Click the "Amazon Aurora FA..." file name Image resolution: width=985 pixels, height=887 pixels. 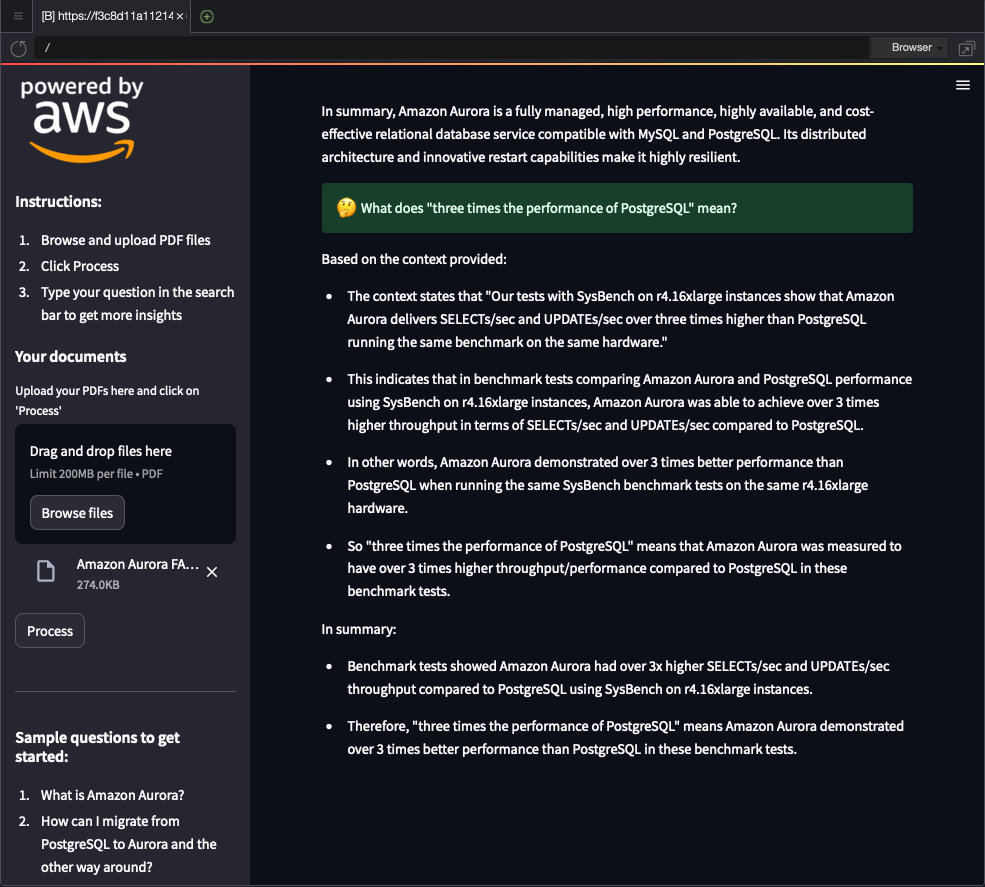138,564
